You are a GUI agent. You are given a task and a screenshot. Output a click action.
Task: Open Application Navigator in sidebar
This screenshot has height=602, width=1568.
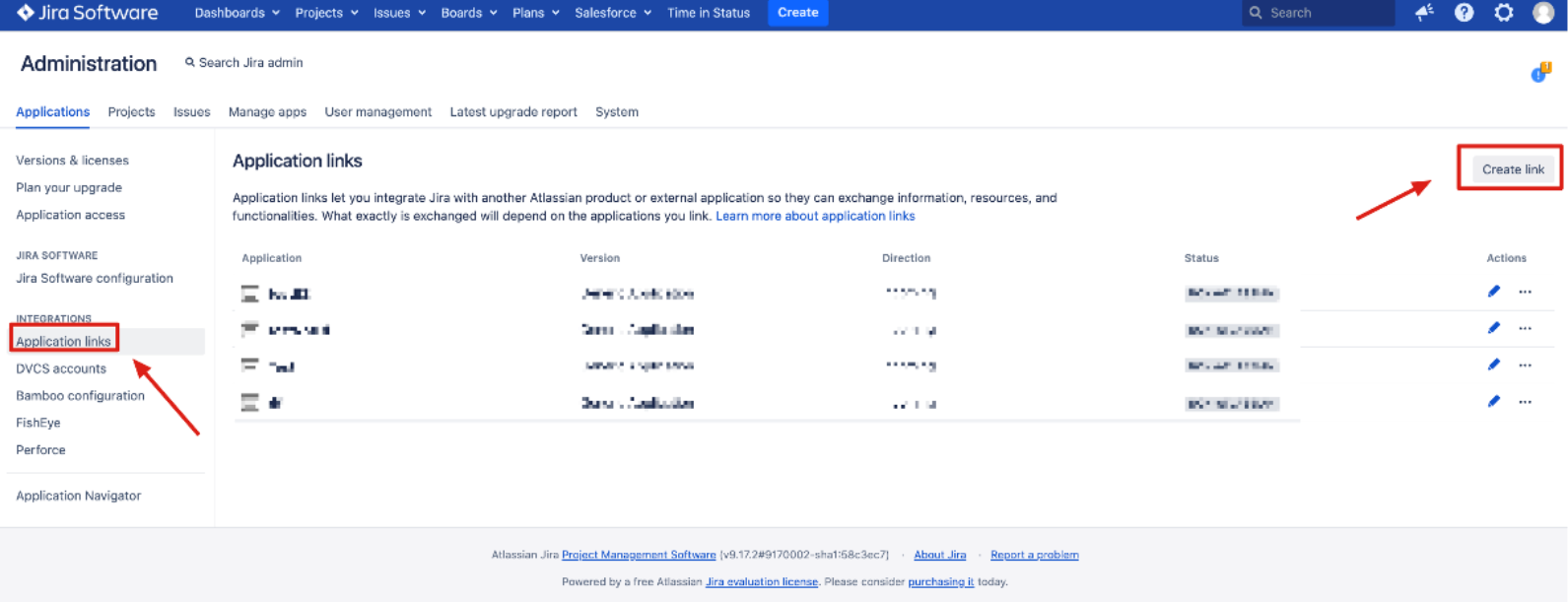[78, 496]
